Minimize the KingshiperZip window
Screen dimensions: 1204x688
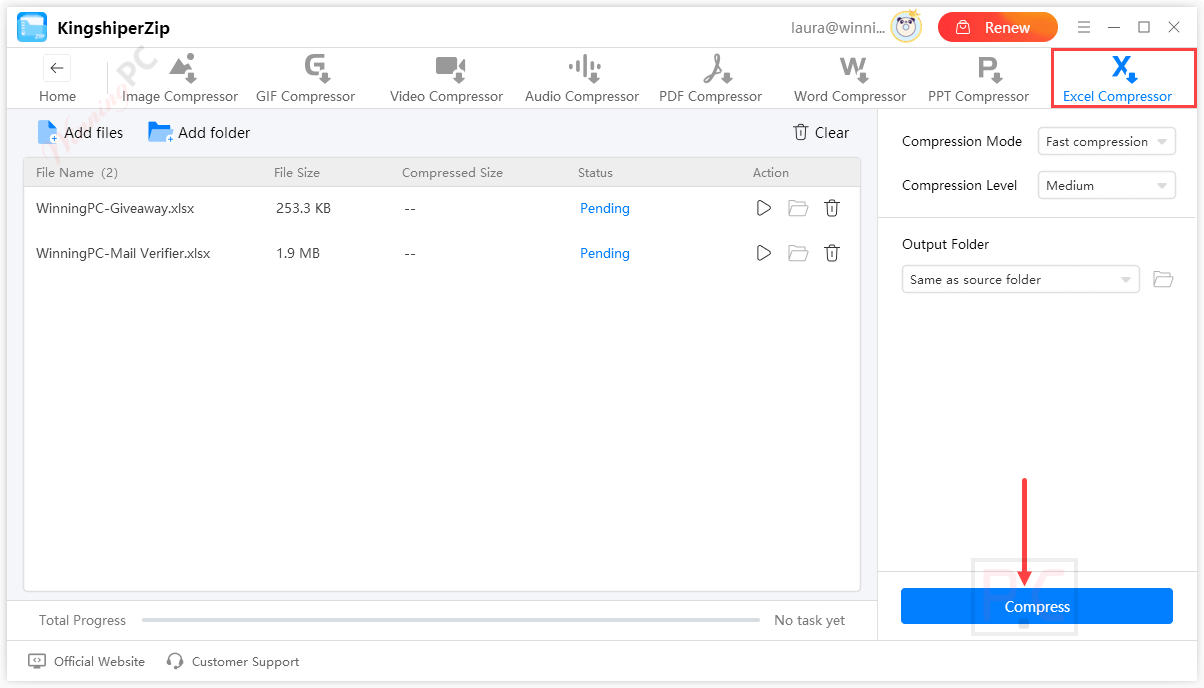click(1115, 27)
